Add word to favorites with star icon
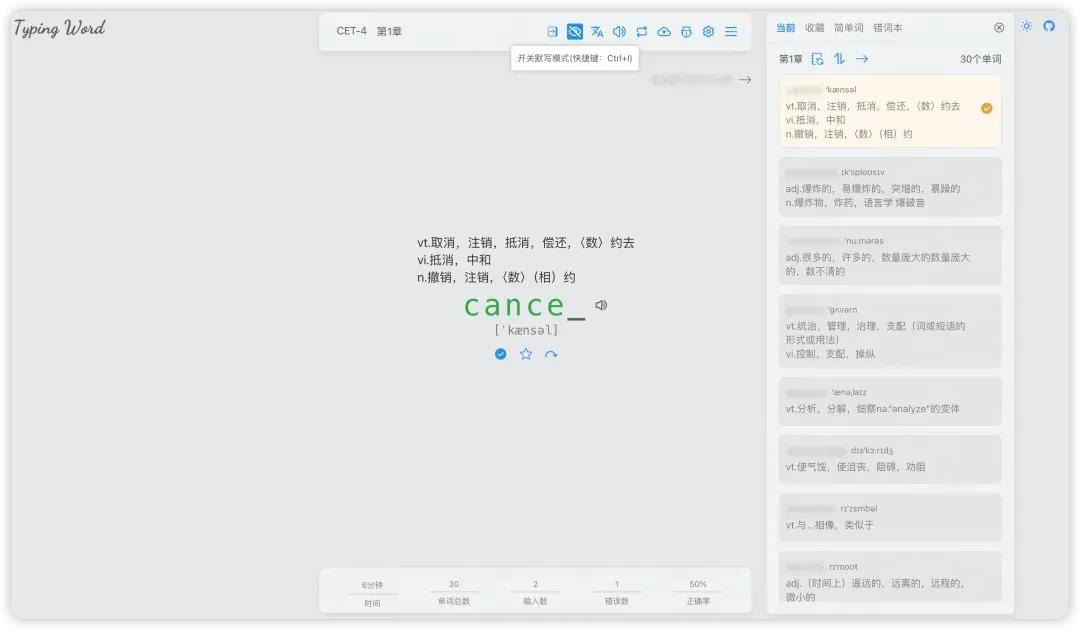The width and height of the screenshot is (1080, 630). [x=526, y=354]
